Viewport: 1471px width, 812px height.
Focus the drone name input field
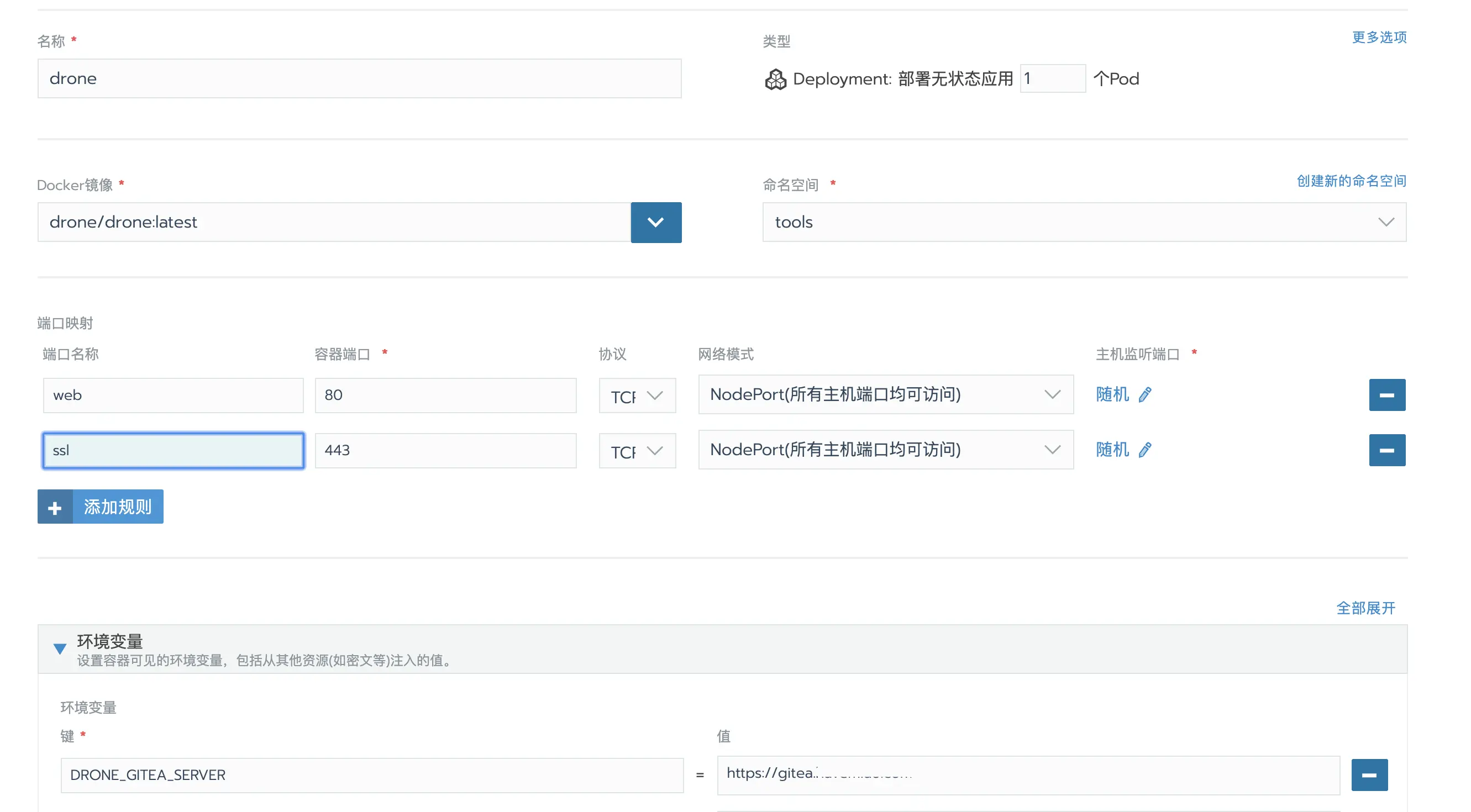(x=359, y=79)
